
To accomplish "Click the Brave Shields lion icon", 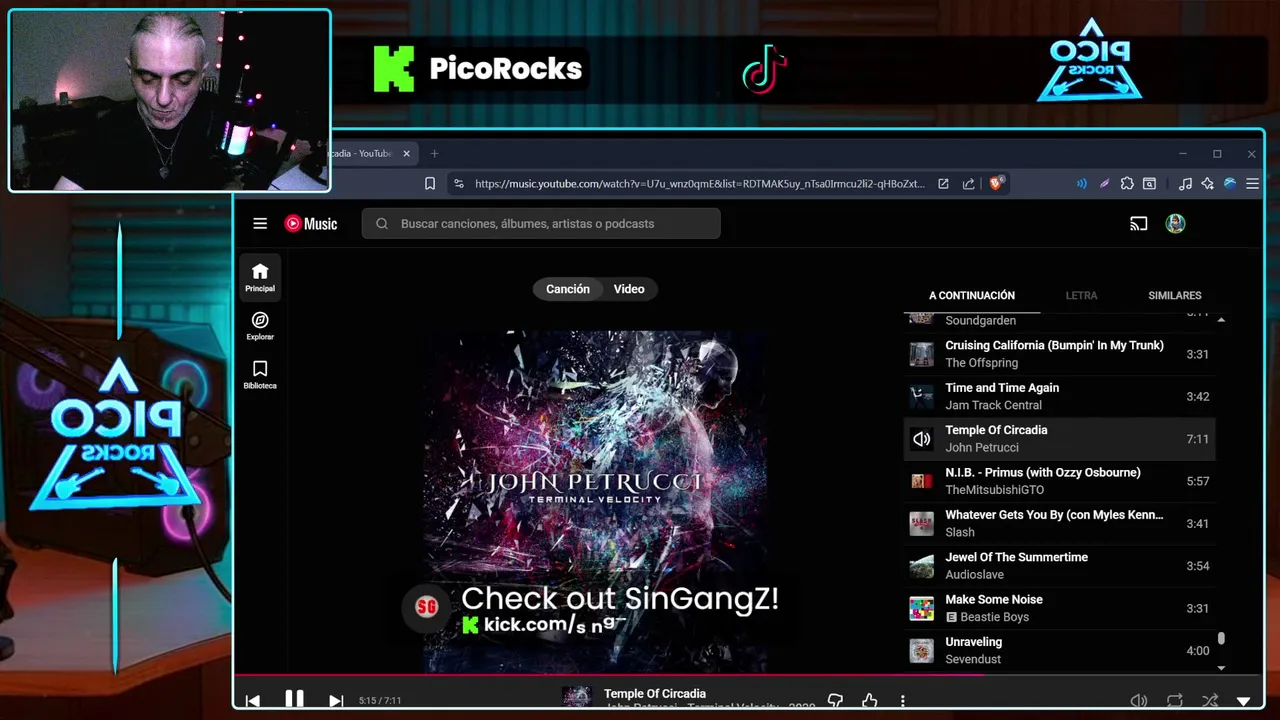I will pos(996,184).
